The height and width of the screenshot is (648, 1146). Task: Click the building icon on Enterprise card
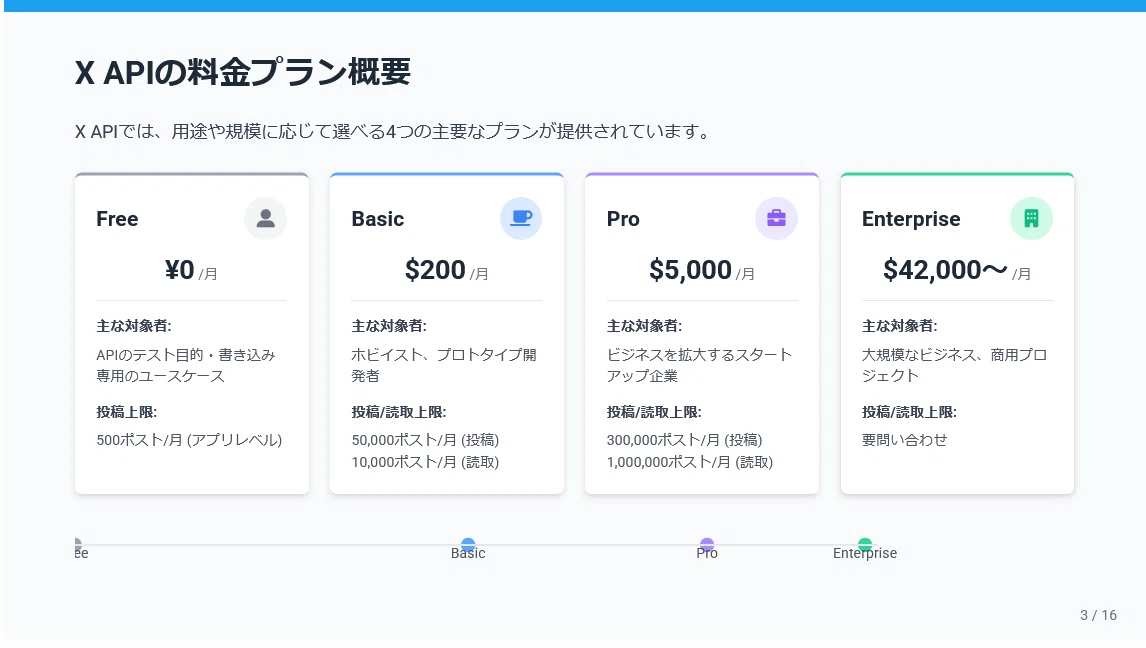1031,218
